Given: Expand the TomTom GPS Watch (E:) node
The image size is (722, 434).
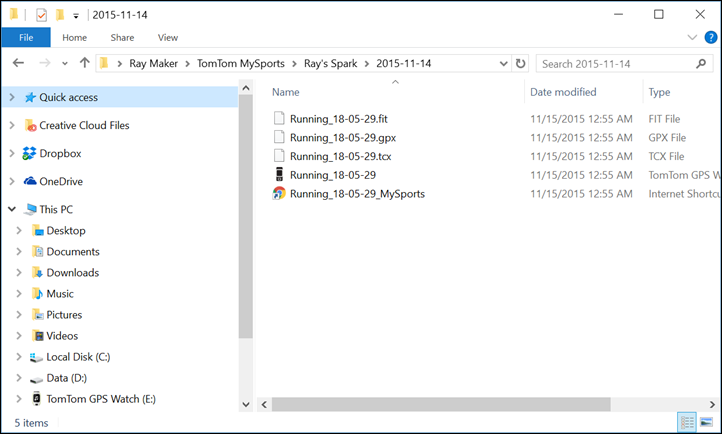Looking at the screenshot, I should (x=19, y=399).
